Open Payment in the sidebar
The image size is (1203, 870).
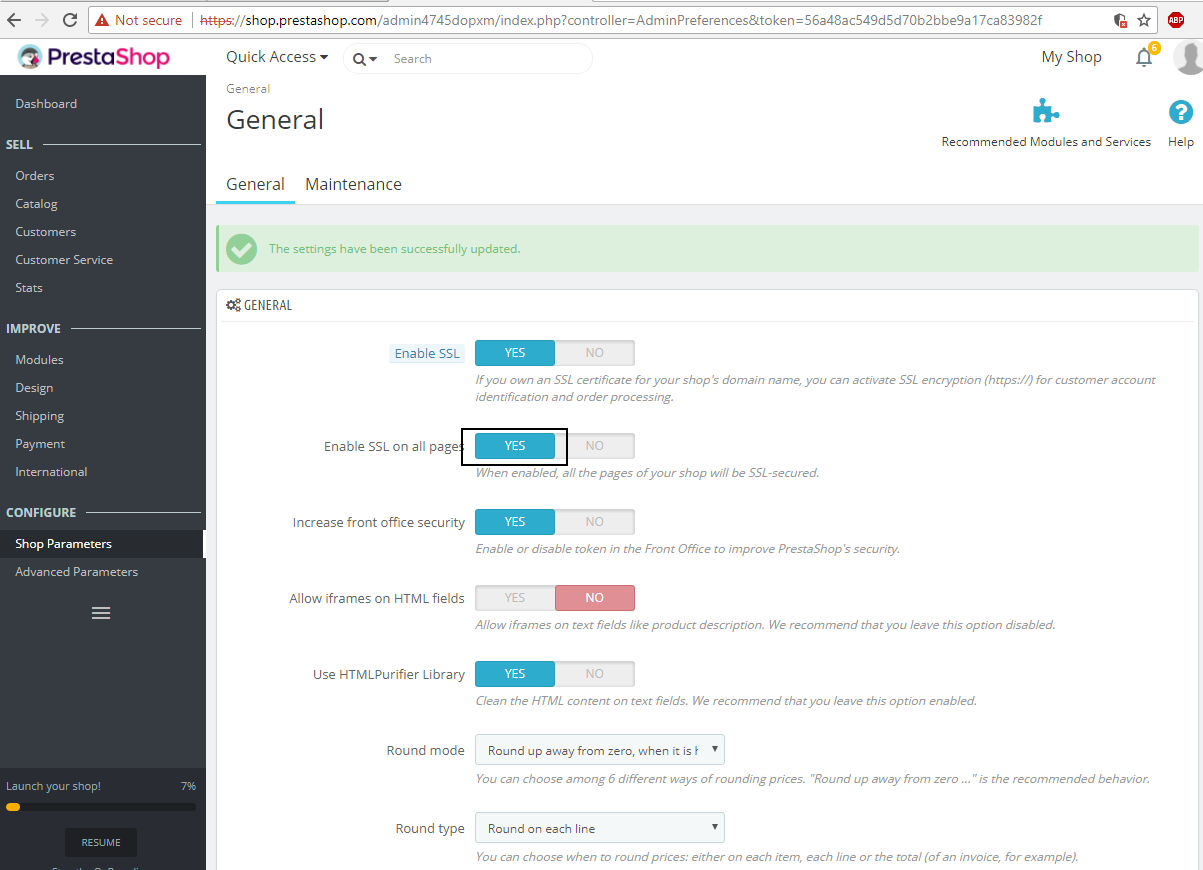click(40, 444)
